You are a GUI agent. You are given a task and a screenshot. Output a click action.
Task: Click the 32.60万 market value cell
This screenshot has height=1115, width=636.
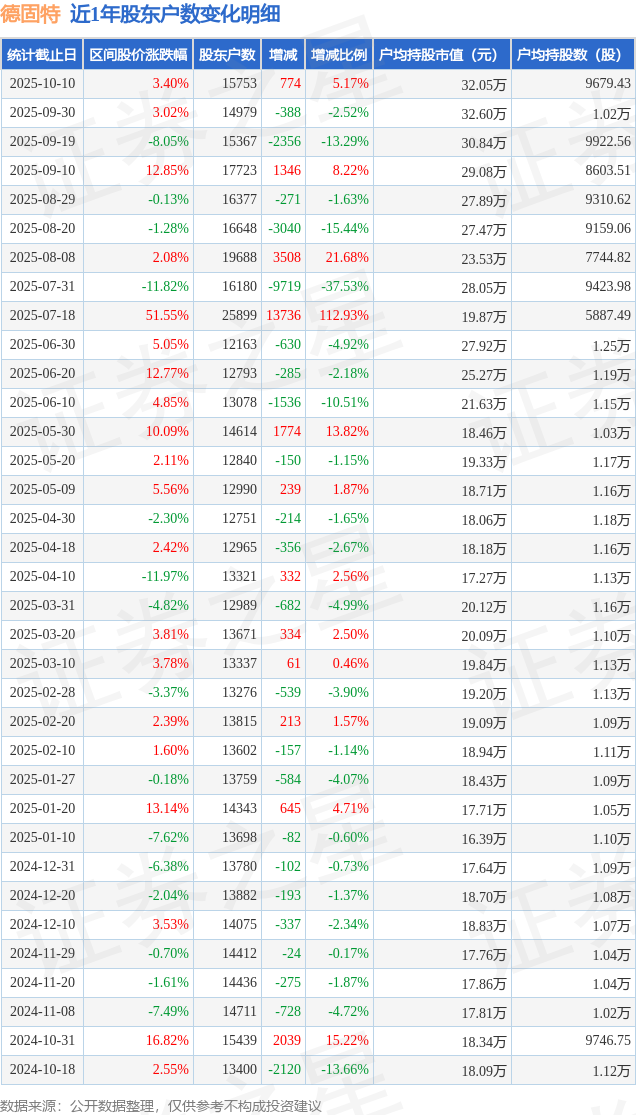tap(483, 114)
